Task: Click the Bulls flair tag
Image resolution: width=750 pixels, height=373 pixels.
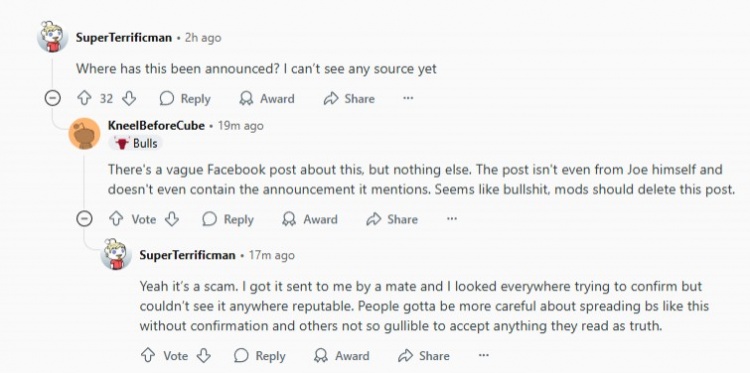Action: [x=135, y=143]
